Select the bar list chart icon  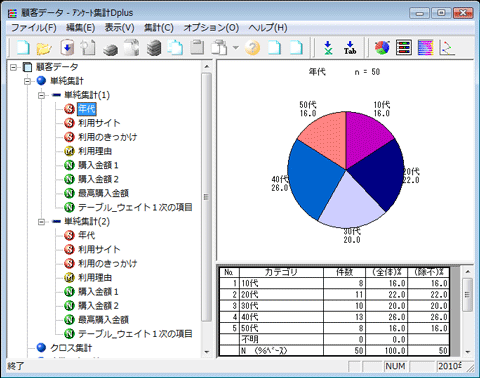click(404, 48)
